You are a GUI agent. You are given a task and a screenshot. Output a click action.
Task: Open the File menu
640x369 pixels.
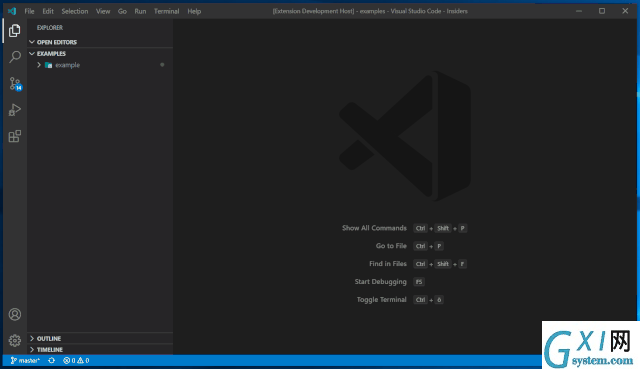(29, 11)
